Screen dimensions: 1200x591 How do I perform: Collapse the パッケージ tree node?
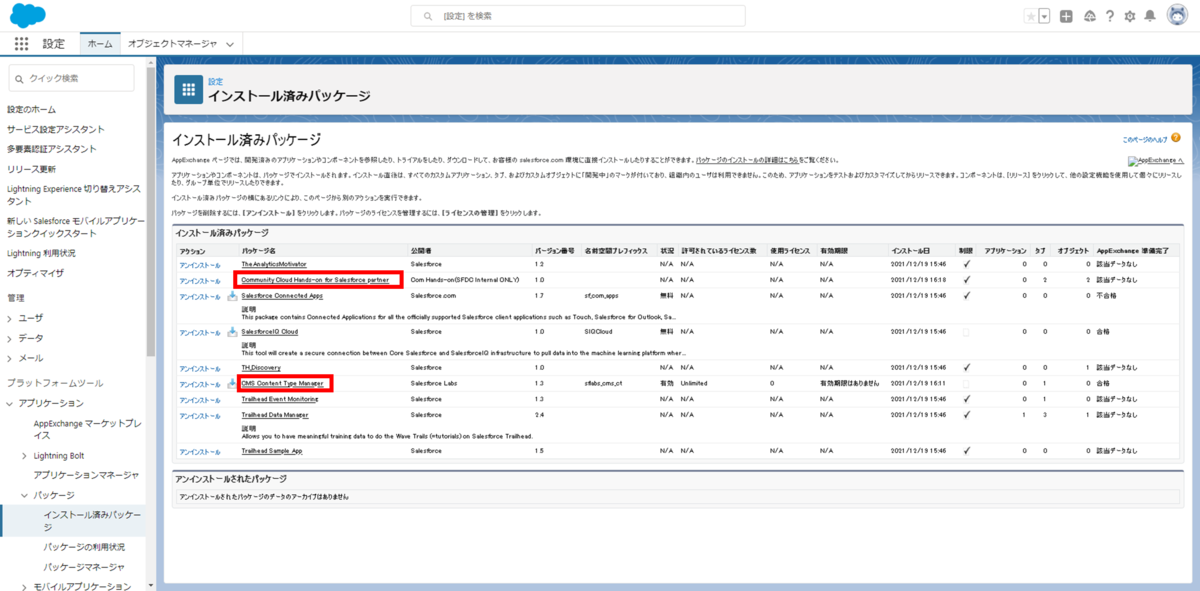[x=25, y=496]
